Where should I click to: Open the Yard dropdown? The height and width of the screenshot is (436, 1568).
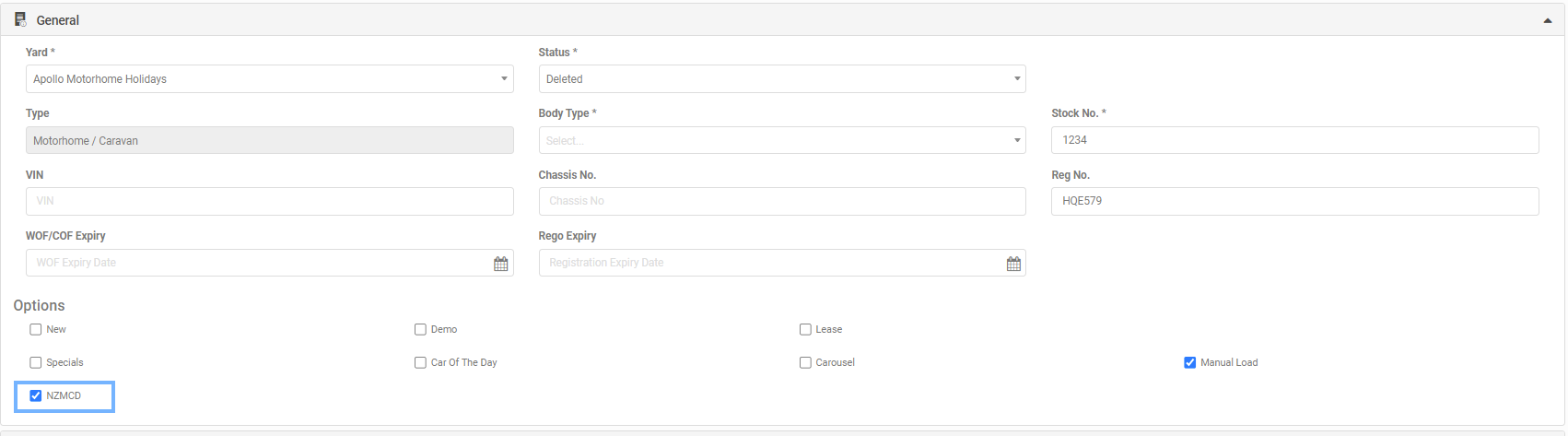[270, 79]
